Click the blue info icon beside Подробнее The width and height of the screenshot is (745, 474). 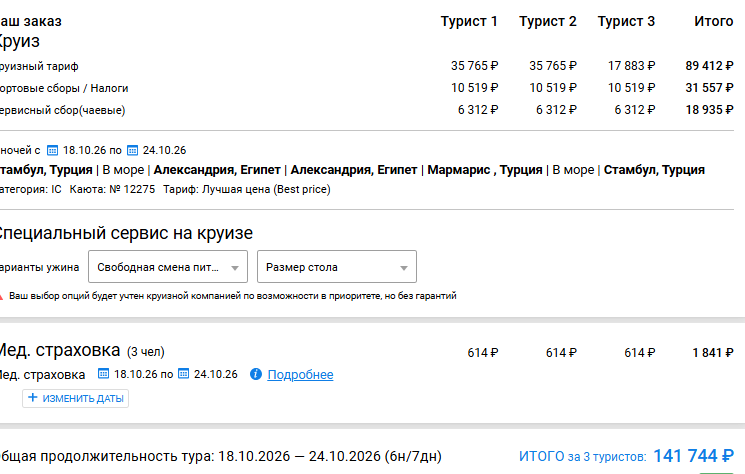click(x=256, y=374)
